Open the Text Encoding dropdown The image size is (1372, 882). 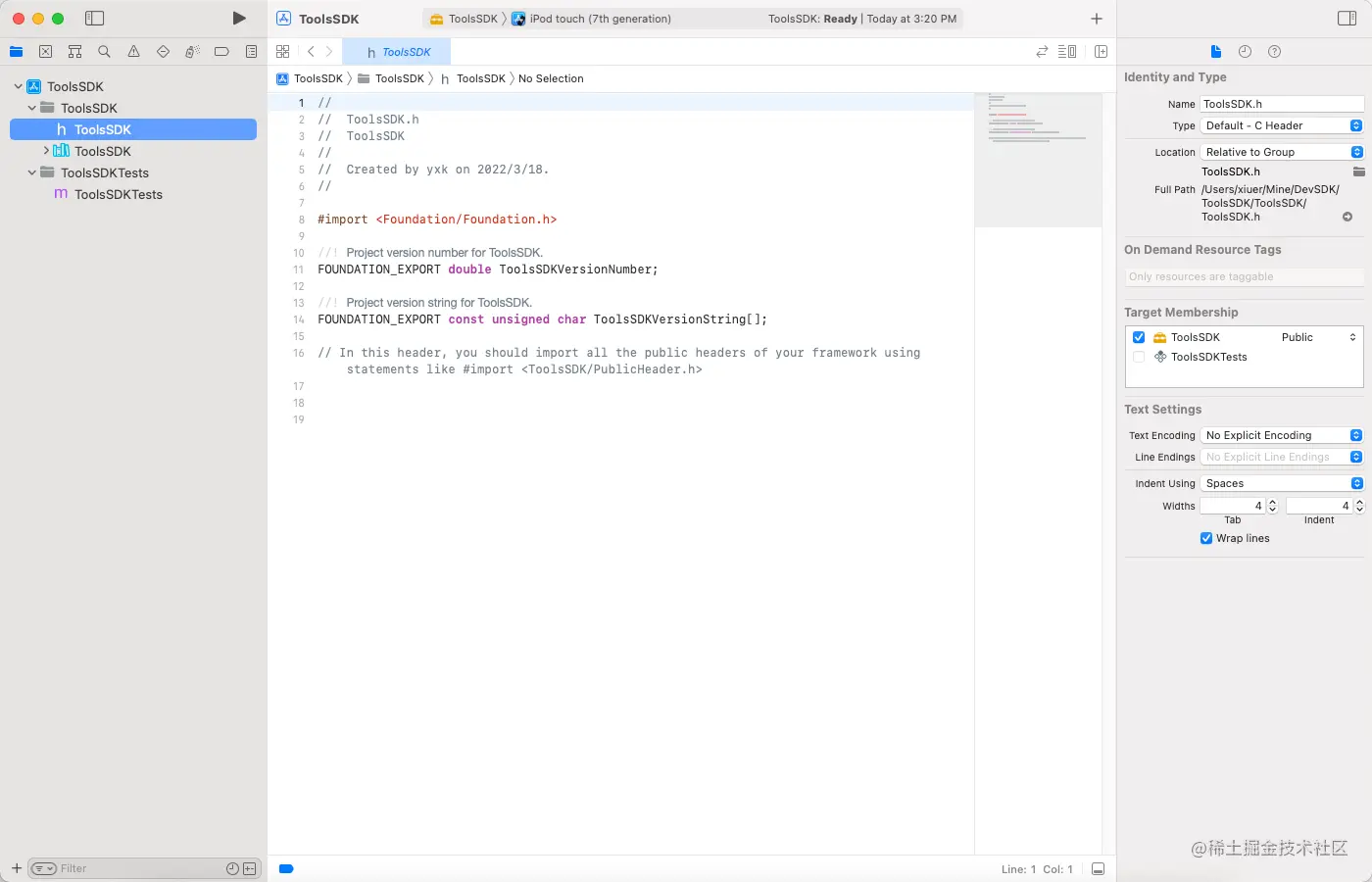coord(1282,435)
